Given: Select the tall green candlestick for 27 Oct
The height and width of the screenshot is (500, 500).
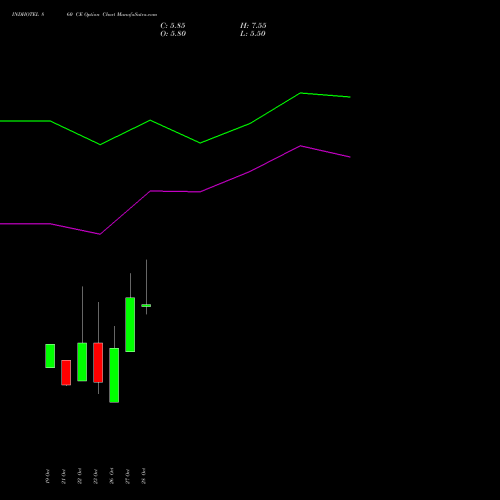Looking at the screenshot, I should click(130, 325).
